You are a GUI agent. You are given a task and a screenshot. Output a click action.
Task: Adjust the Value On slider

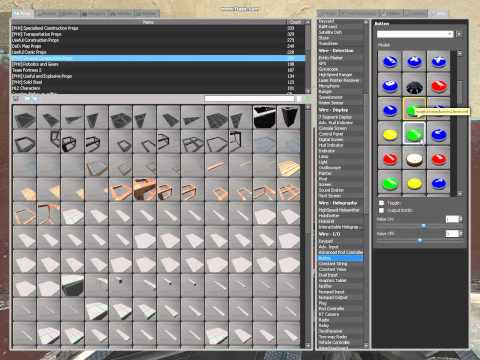point(423,226)
